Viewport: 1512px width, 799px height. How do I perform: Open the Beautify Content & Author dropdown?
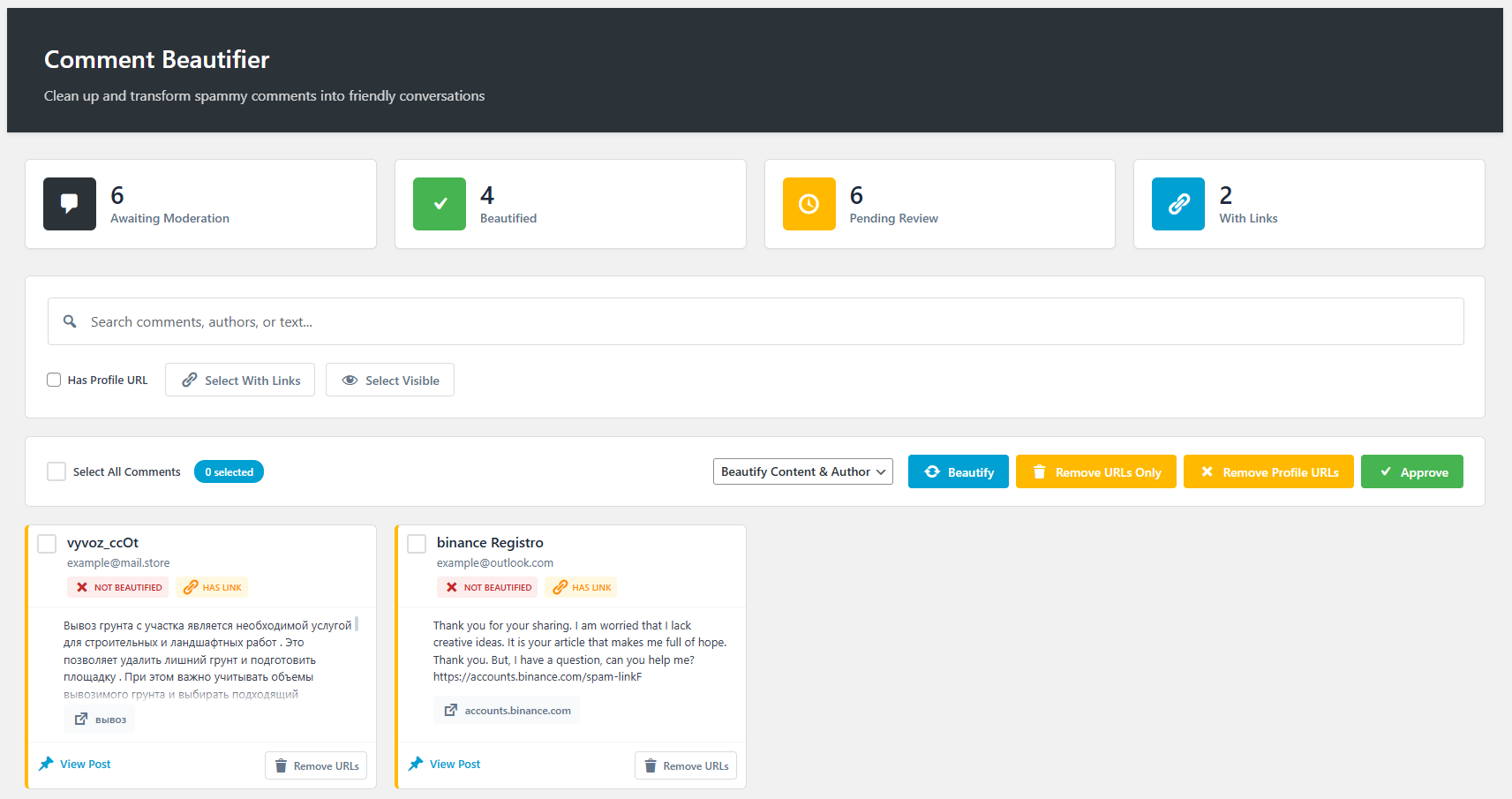click(x=803, y=471)
